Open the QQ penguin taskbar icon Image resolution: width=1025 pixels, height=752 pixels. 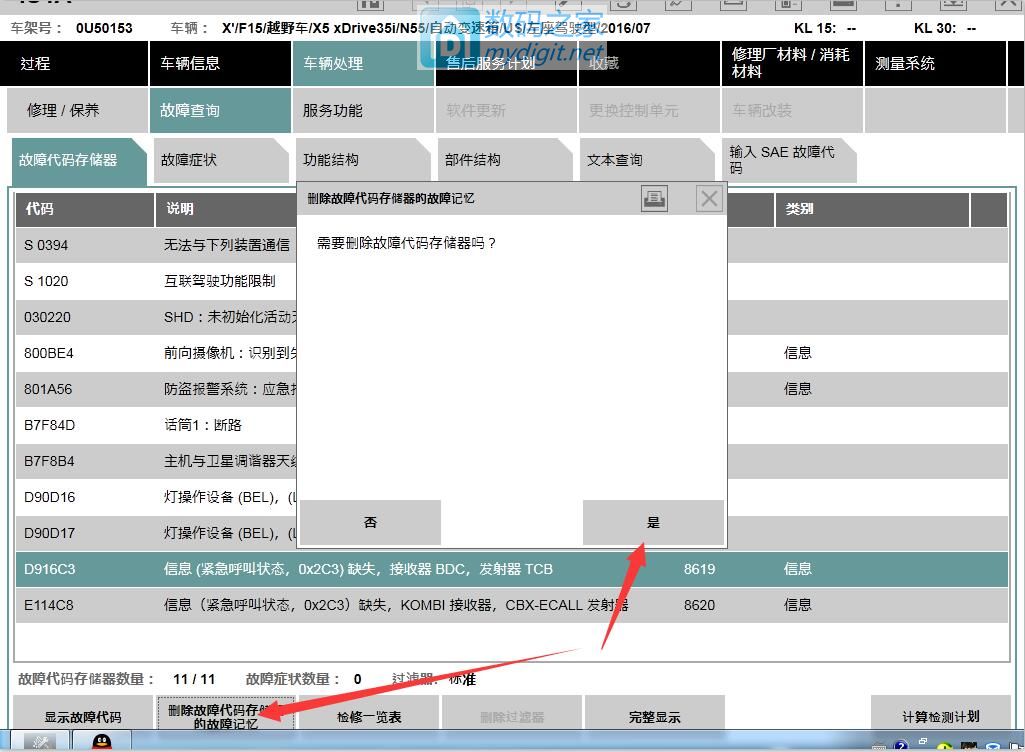[x=101, y=742]
